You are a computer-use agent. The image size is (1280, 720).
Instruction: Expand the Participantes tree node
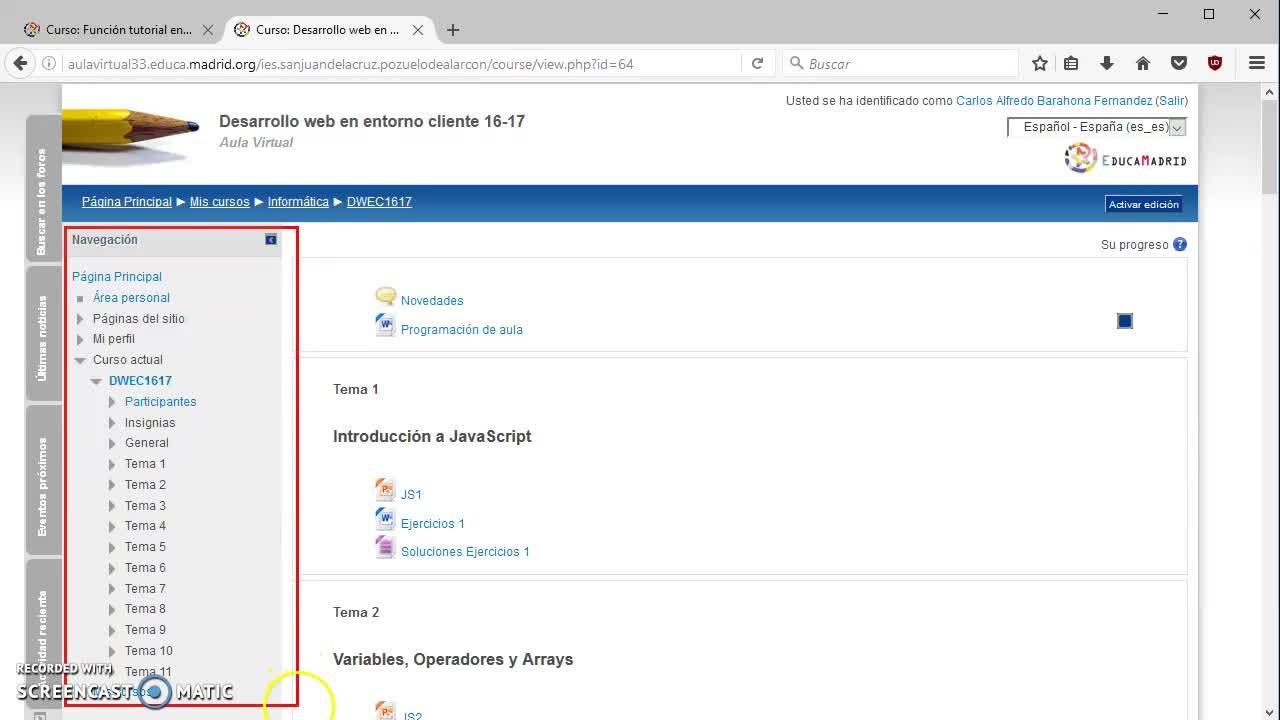(x=112, y=402)
